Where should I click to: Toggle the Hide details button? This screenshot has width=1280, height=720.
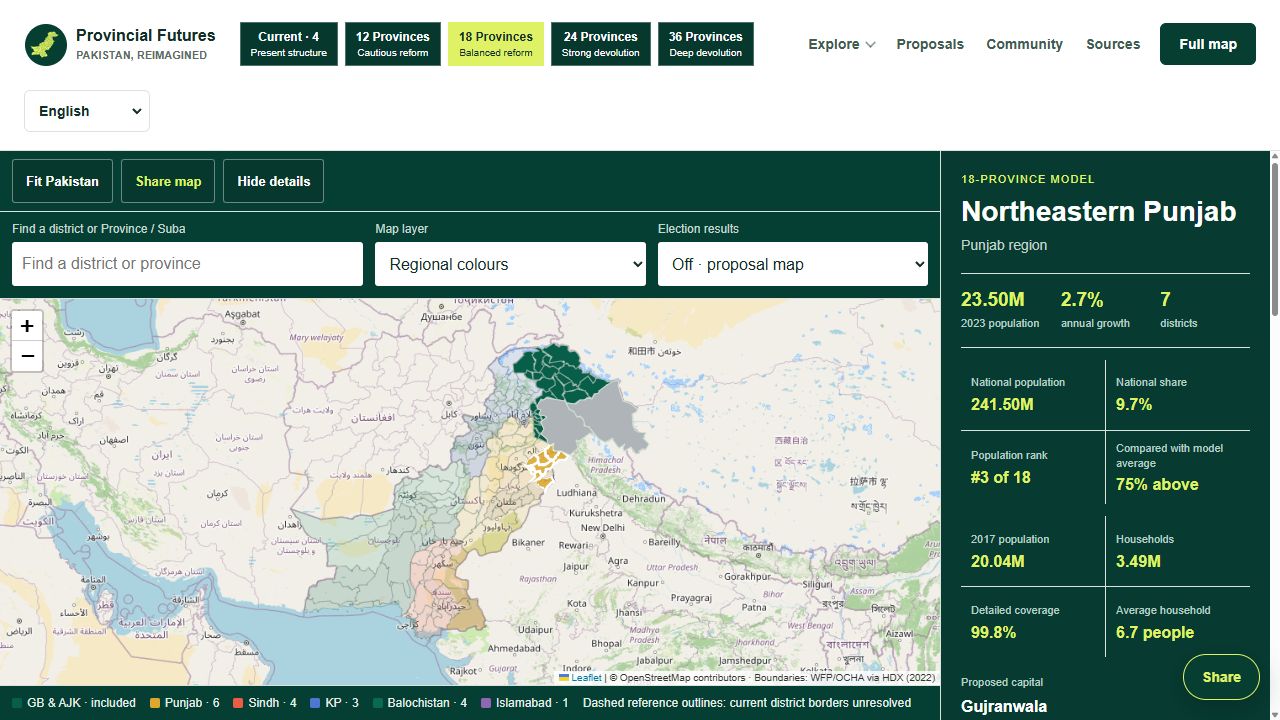pyautogui.click(x=274, y=181)
